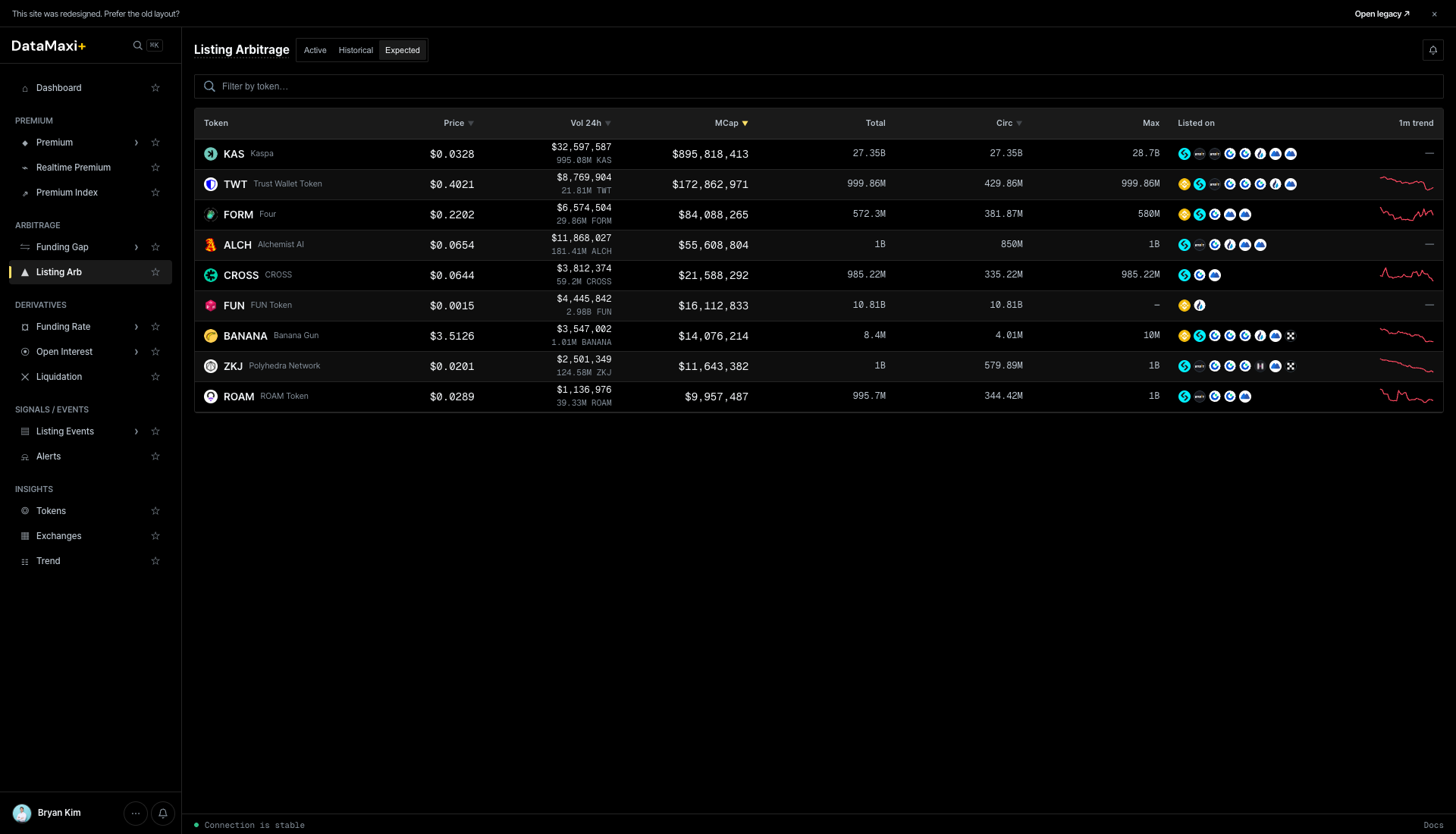
Task: Click the ROAM 1m trend sparkline
Action: 1406,396
